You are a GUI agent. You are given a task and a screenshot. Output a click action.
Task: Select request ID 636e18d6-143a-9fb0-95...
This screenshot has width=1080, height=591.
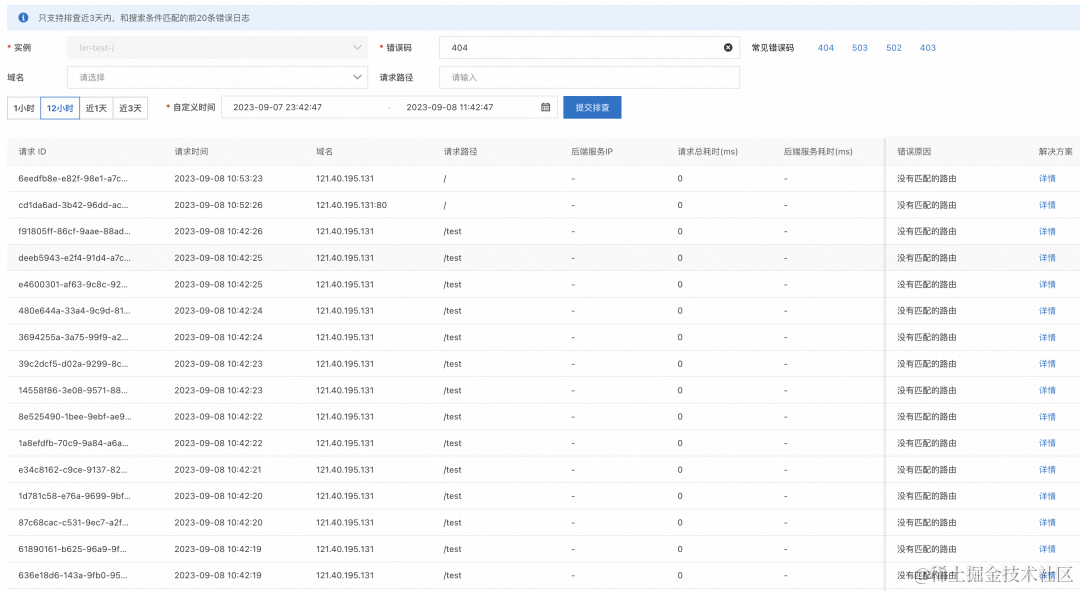[x=72, y=575]
